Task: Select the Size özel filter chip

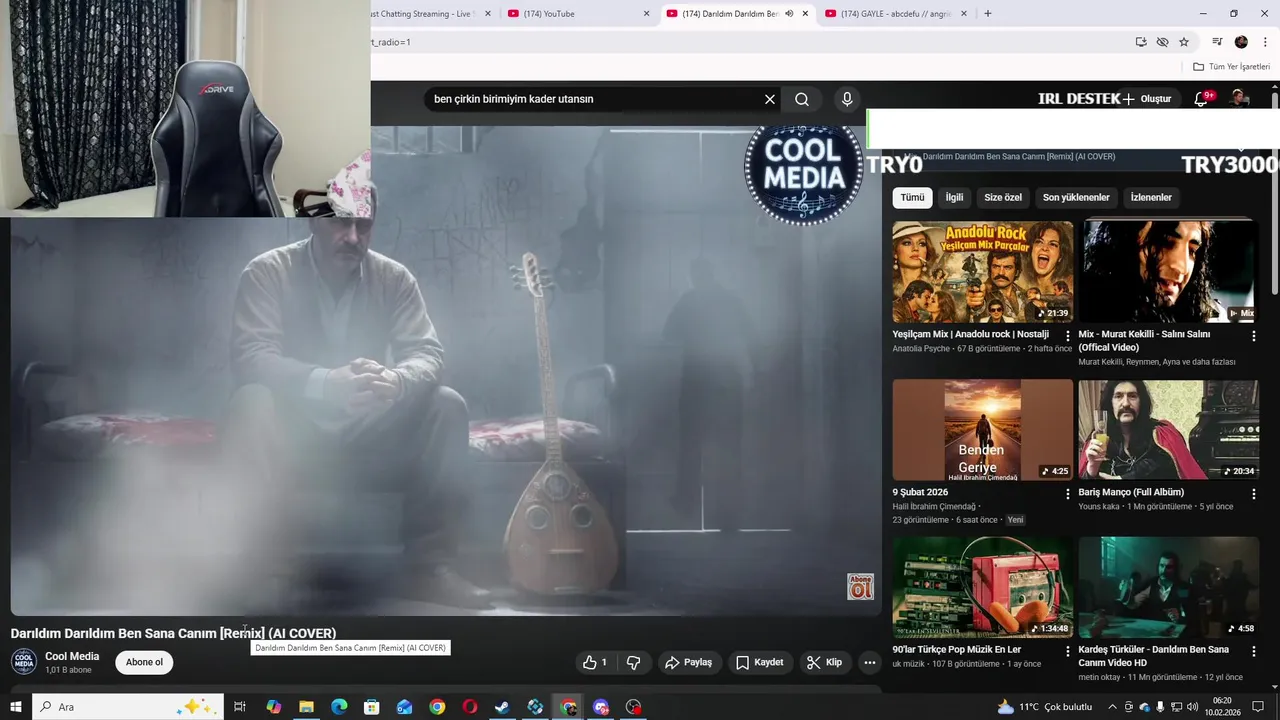Action: tap(1003, 197)
